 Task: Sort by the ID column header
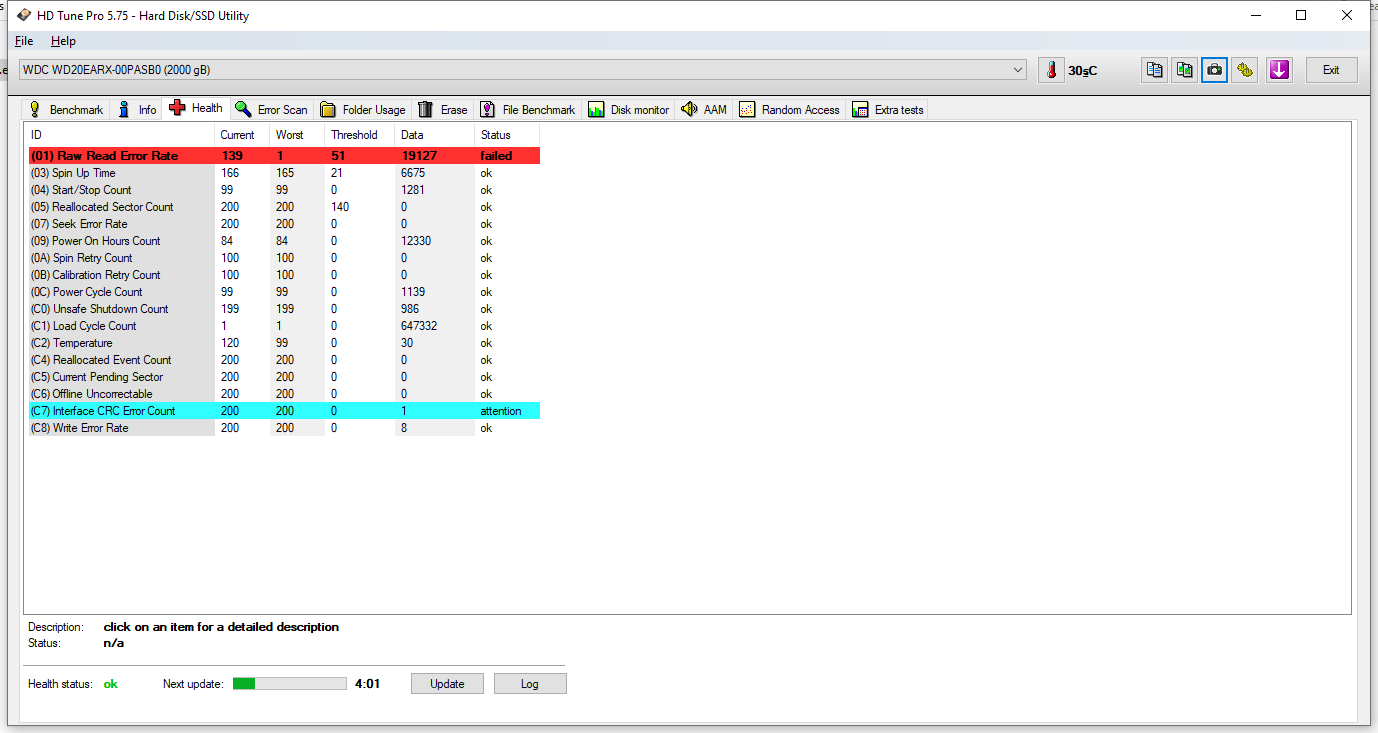click(x=120, y=135)
